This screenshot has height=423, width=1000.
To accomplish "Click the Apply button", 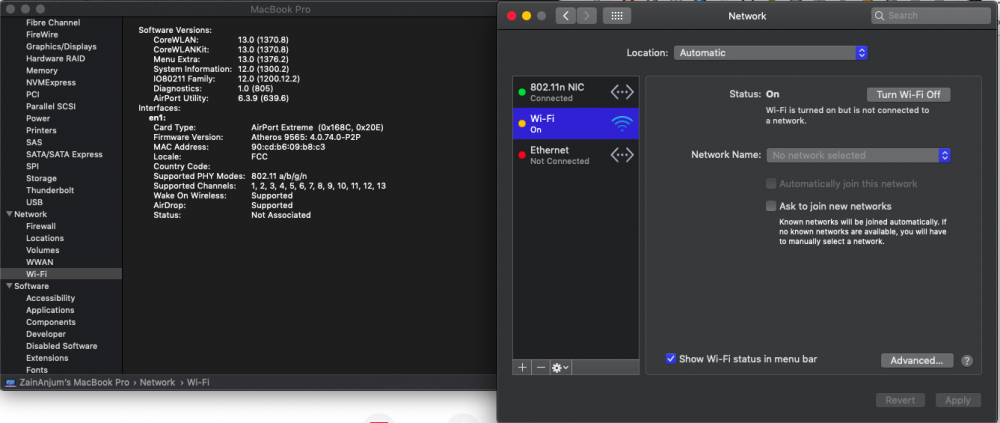I will (x=957, y=400).
